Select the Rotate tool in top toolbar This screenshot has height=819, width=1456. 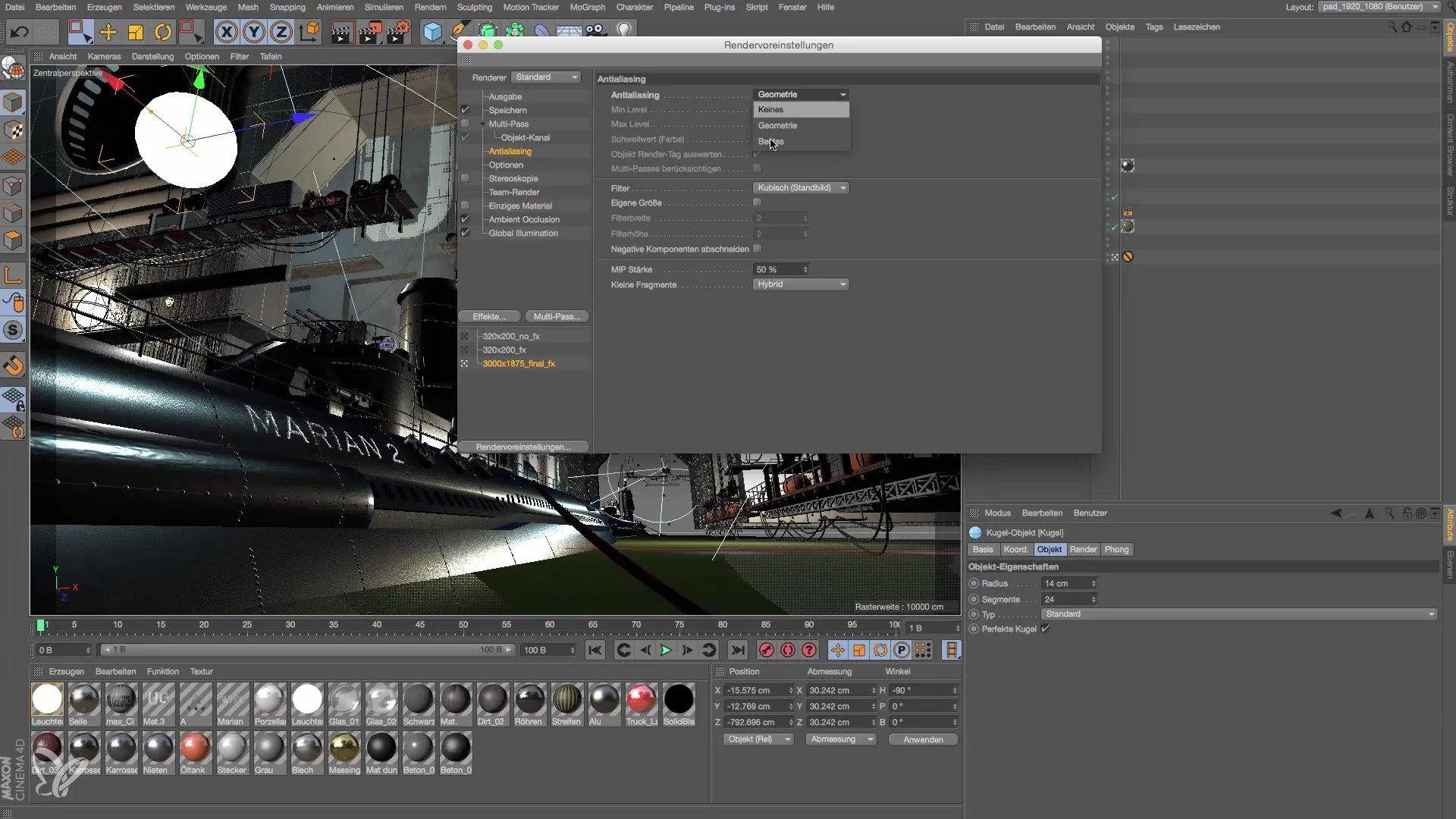[x=163, y=32]
